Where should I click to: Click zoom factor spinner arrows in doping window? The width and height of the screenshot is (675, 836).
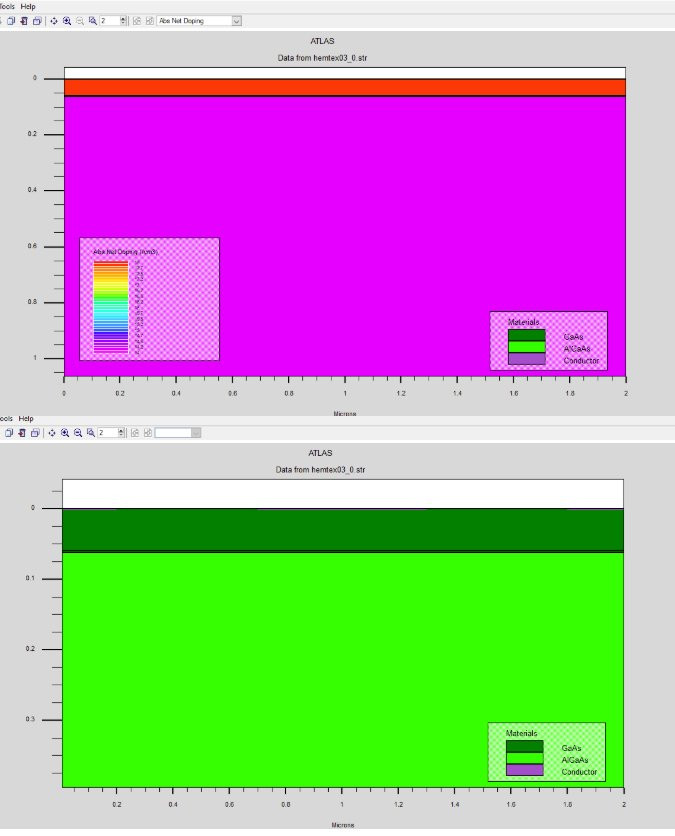click(124, 21)
